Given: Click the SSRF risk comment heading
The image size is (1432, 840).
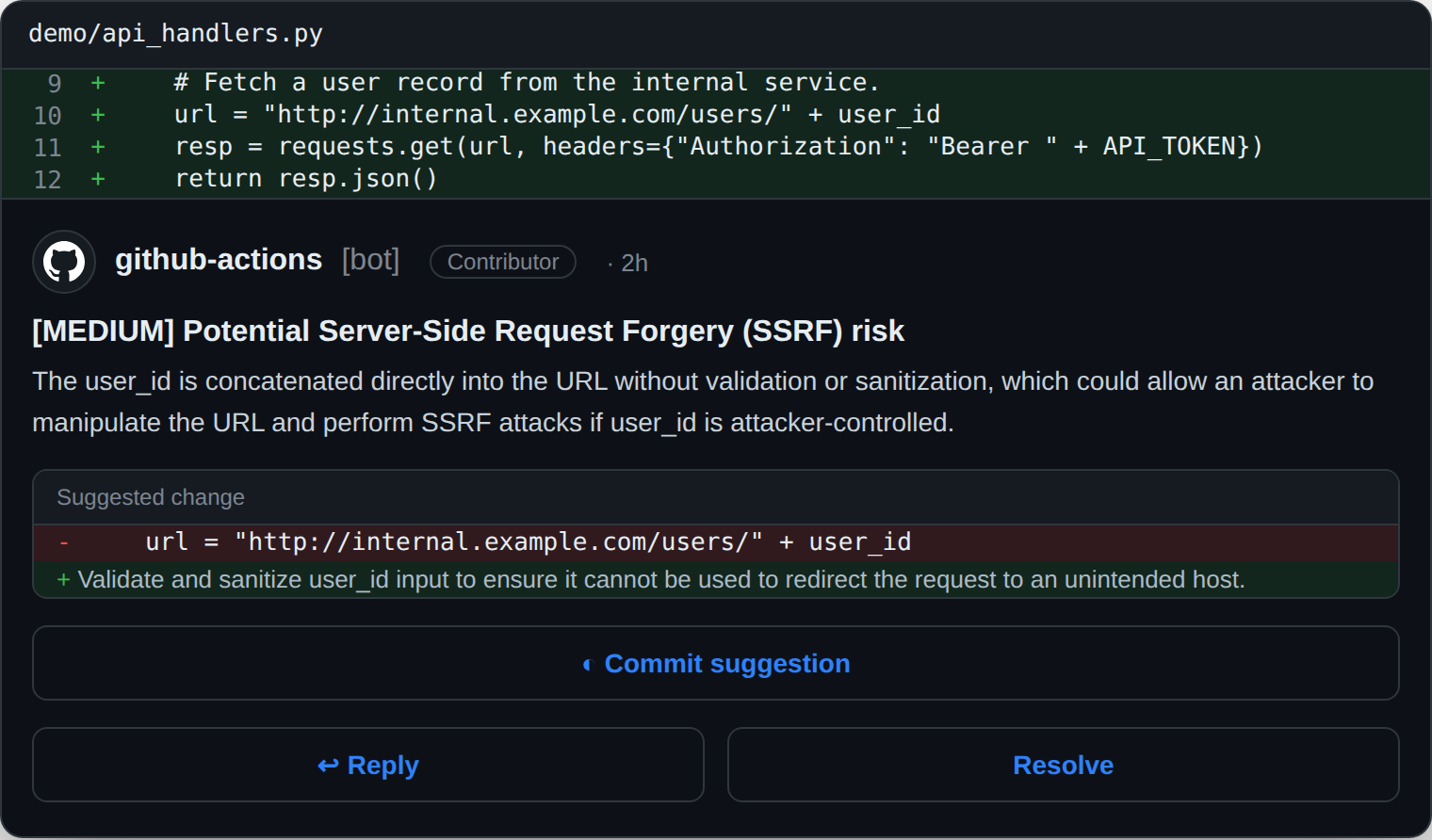Looking at the screenshot, I should (468, 331).
